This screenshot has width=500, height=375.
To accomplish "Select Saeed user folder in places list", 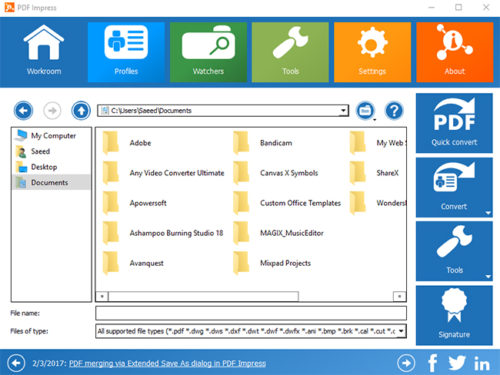I will coord(51,151).
